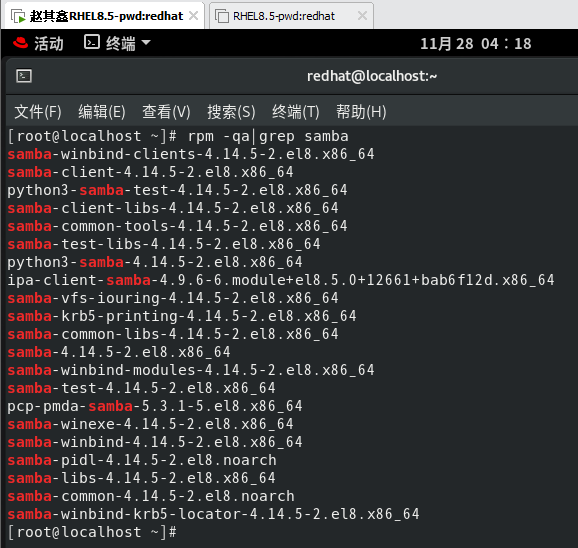
Task: Click the samba-test-4.14.5-2 package line
Action: [142, 388]
